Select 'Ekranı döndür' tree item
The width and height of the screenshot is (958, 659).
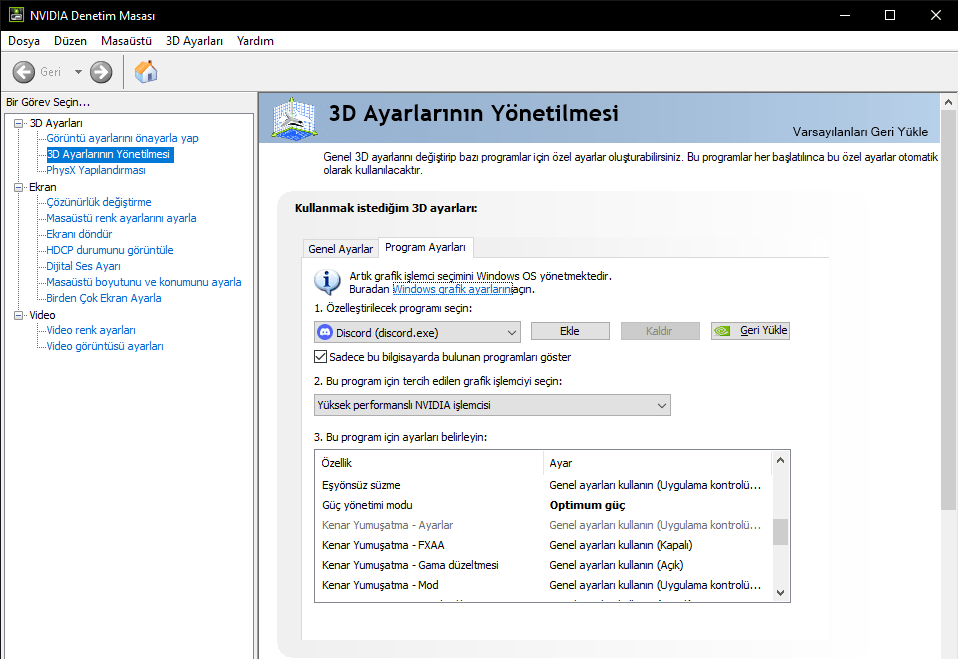tap(79, 234)
